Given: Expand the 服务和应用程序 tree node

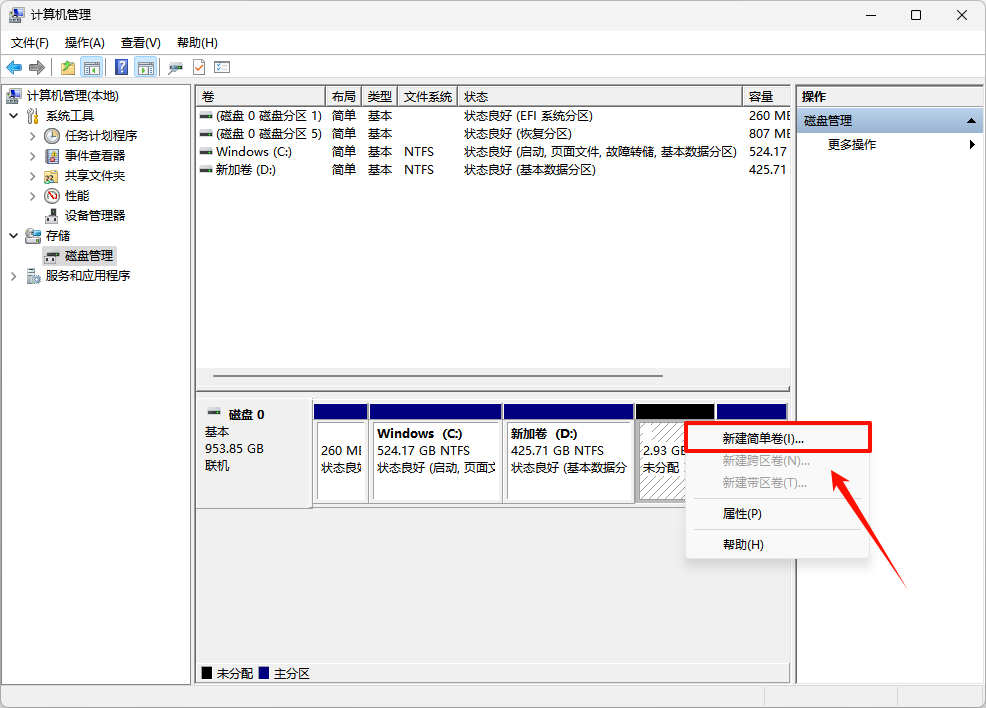Looking at the screenshot, I should [x=13, y=276].
